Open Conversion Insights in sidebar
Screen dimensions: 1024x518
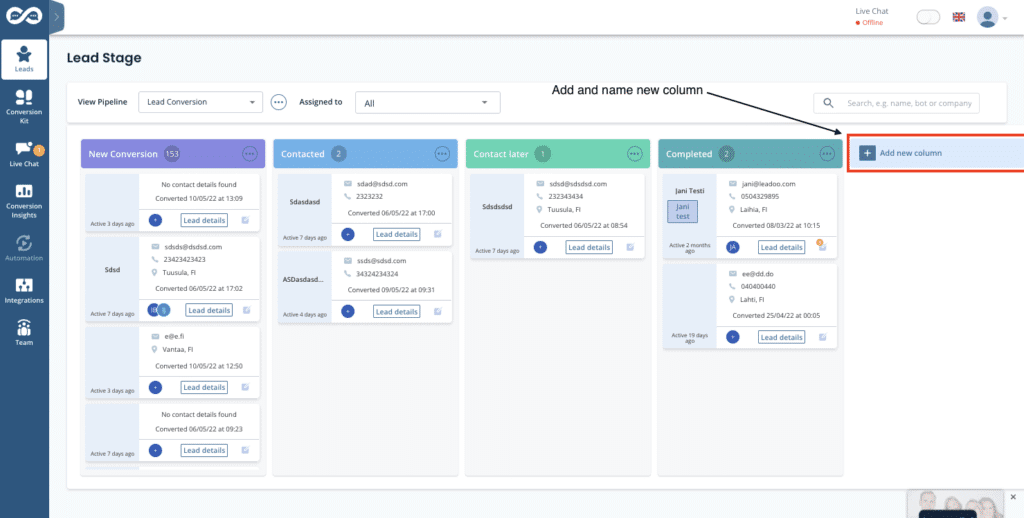pos(24,198)
